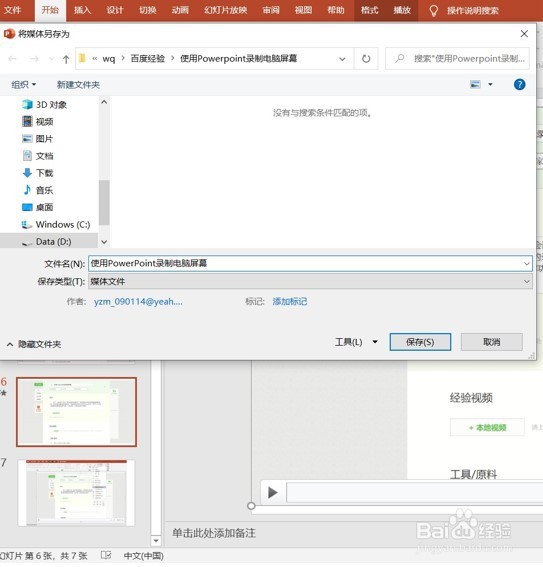The height and width of the screenshot is (567, 543).
Task: Click wq in the address path
Action: click(108, 59)
